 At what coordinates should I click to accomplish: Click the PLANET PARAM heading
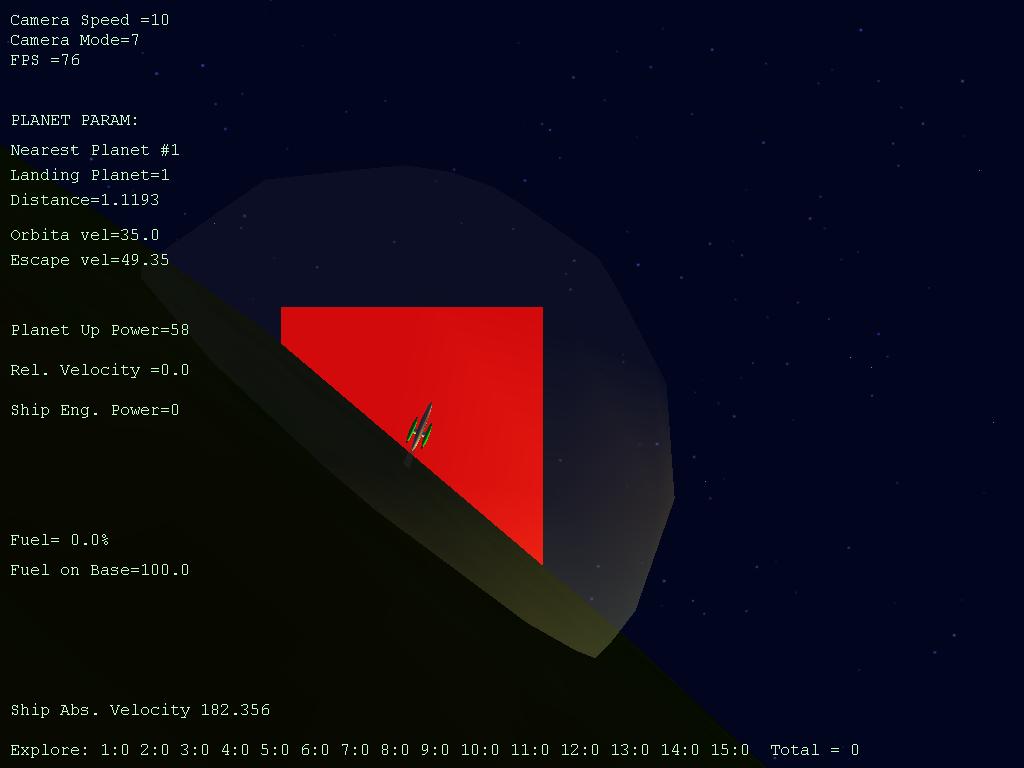point(75,120)
